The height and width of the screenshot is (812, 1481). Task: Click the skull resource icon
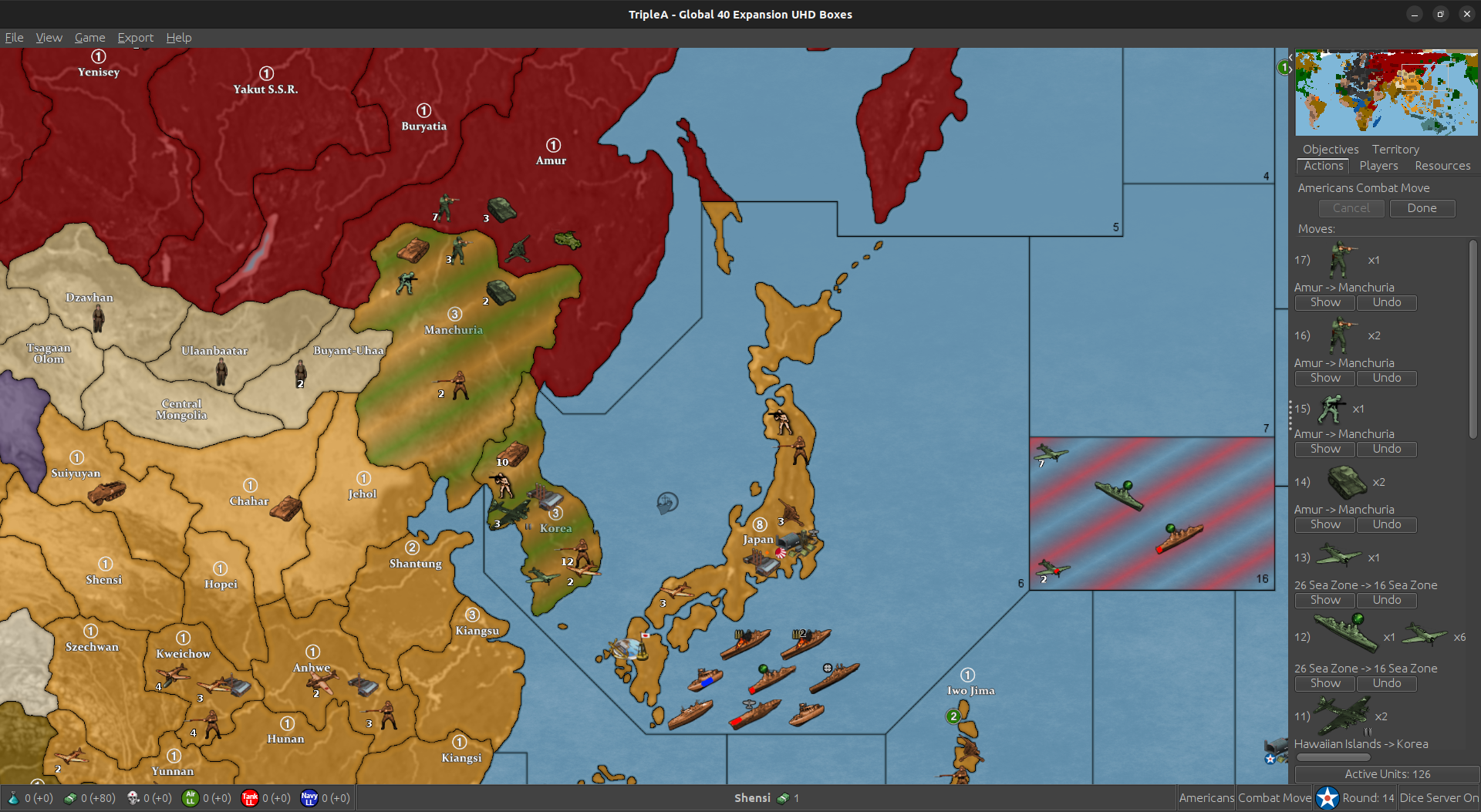click(x=133, y=797)
